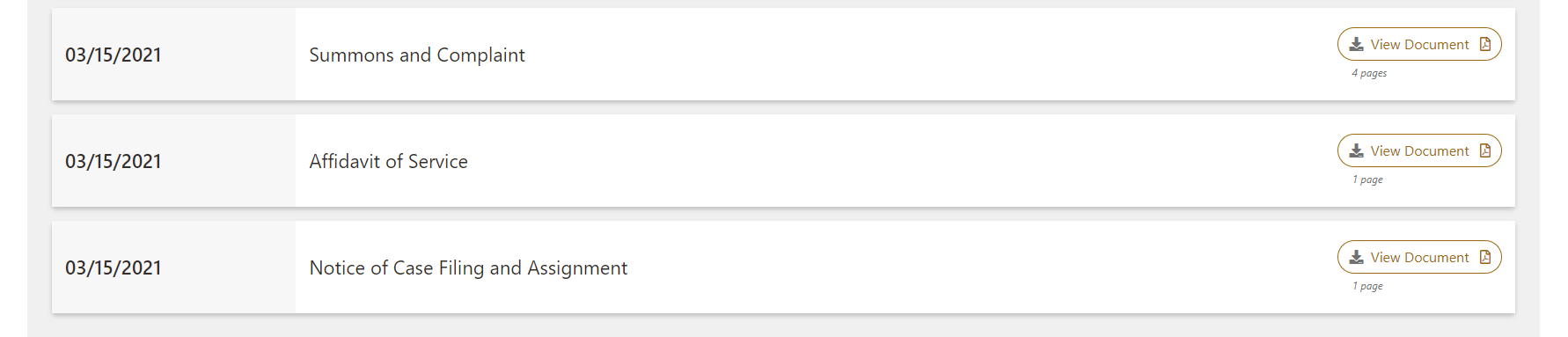This screenshot has height=337, width=1568.
Task: Click empty area of Affidavit of Service row
Action: pyautogui.click(x=898, y=161)
